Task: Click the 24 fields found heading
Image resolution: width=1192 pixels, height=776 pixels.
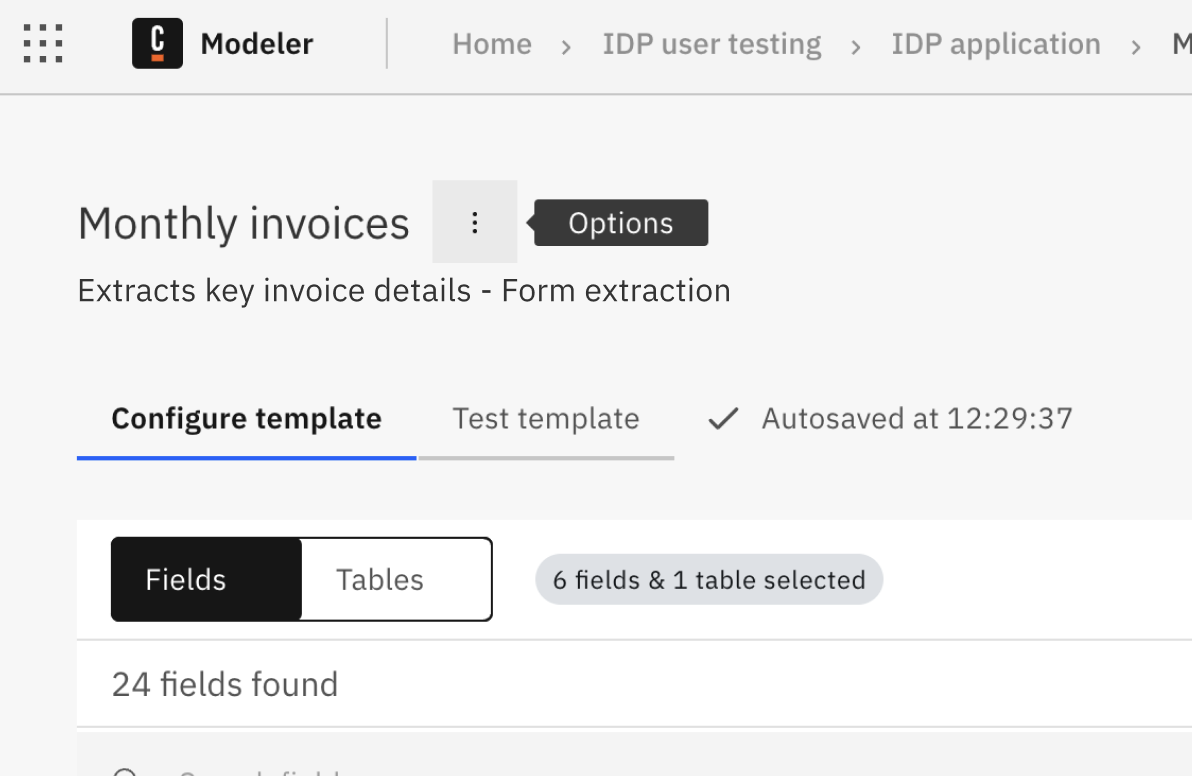Action: [225, 684]
